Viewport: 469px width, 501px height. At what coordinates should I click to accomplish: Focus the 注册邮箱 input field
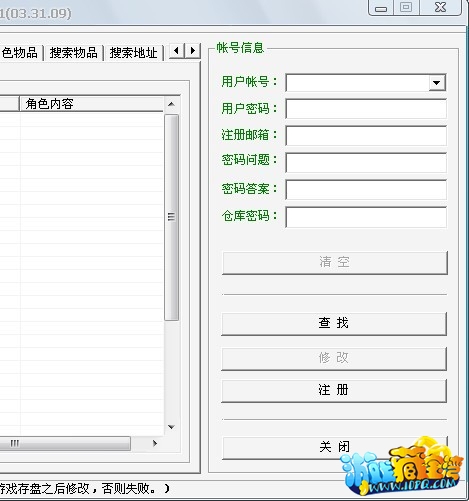(x=366, y=136)
